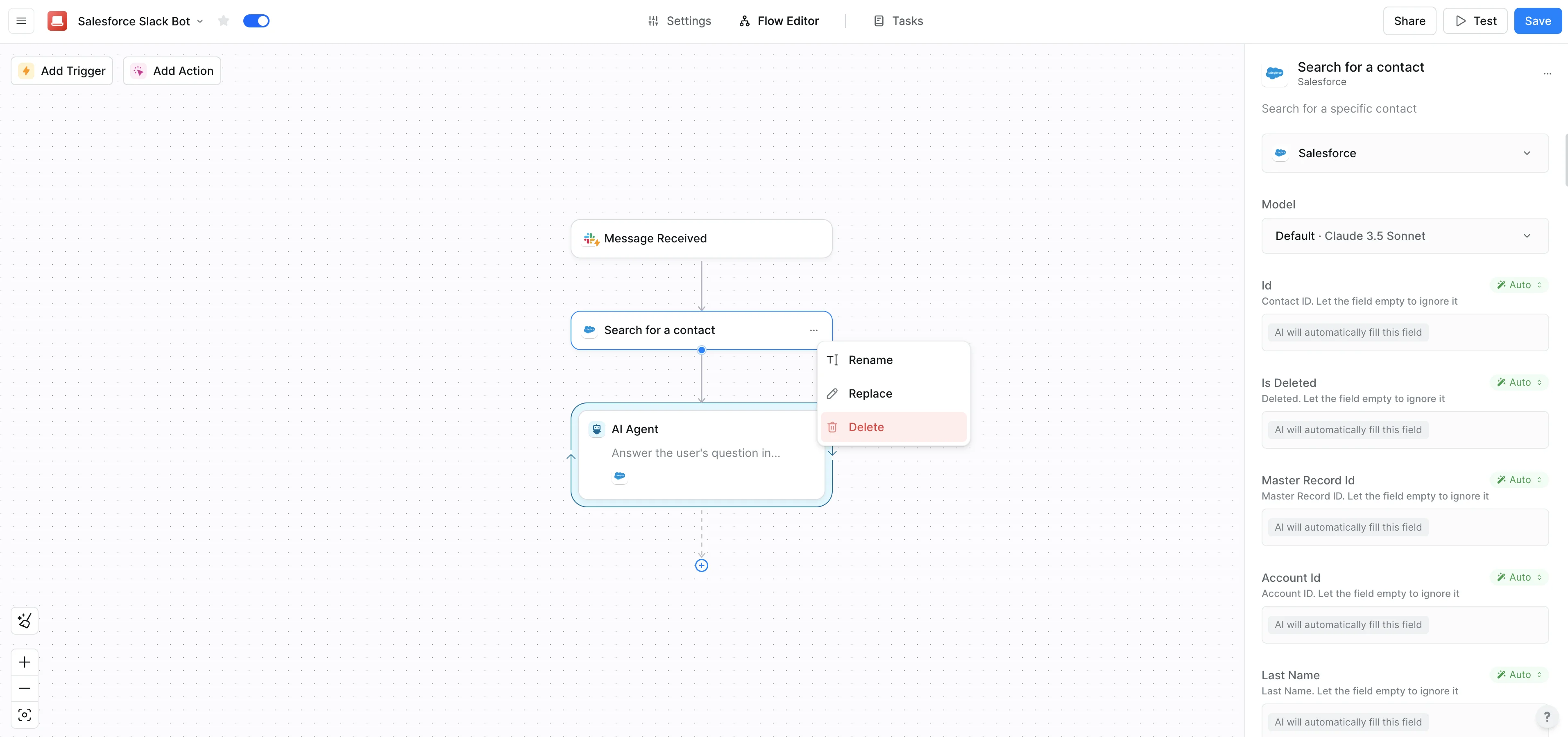Expand the Salesforce connection dropdown
This screenshot has height=737, width=1568.
[1404, 154]
